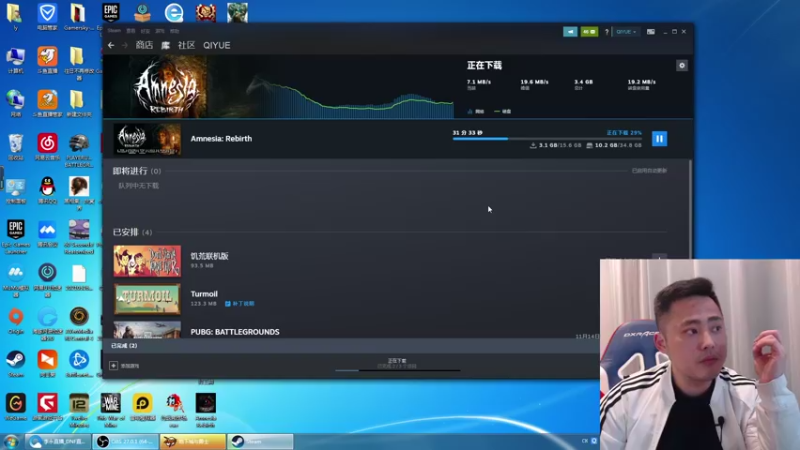Click the auto-update enabled text link
Image resolution: width=800 pixels, height=450 pixels.
649,171
